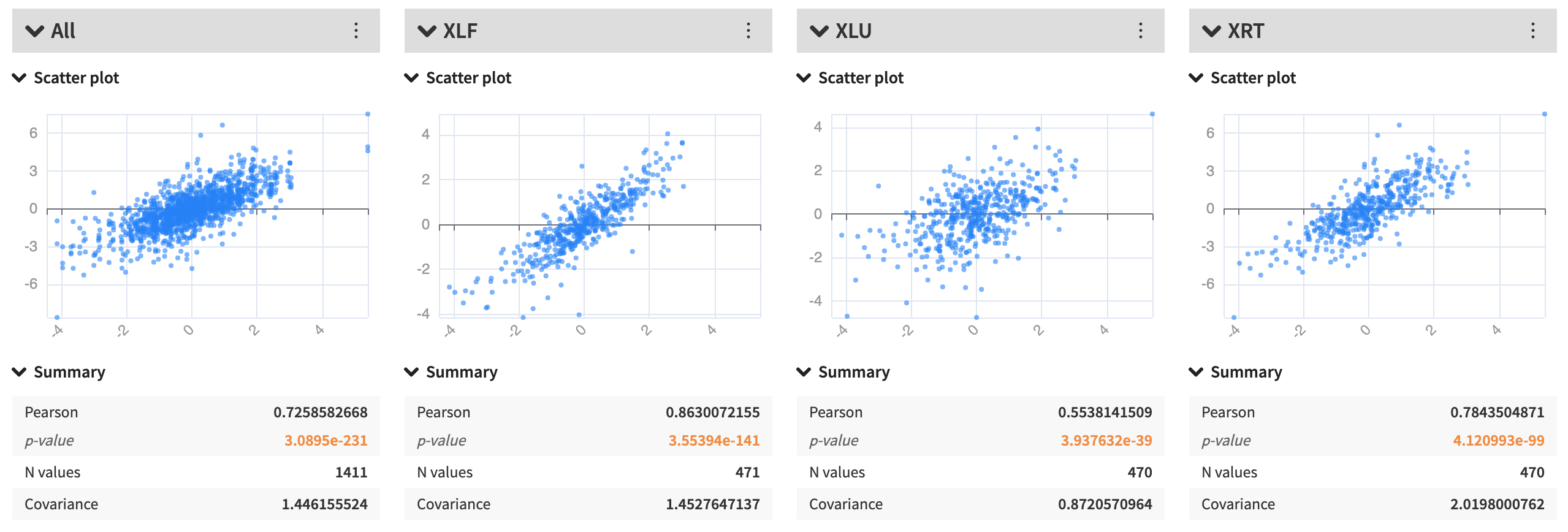
Task: Collapse the XLF card header chevron
Action: (427, 31)
